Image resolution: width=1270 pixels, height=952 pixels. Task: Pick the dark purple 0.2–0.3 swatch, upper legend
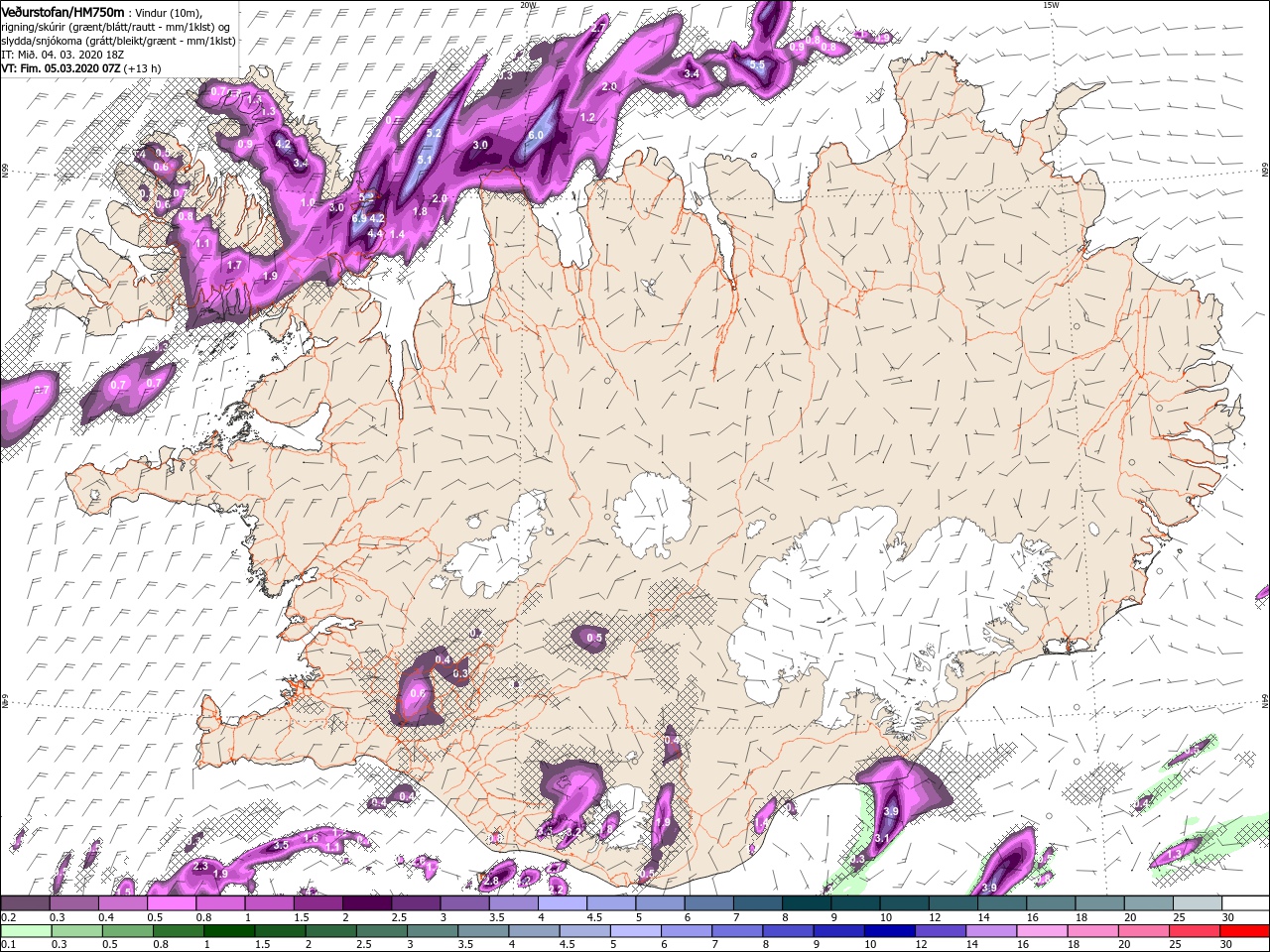click(25, 903)
